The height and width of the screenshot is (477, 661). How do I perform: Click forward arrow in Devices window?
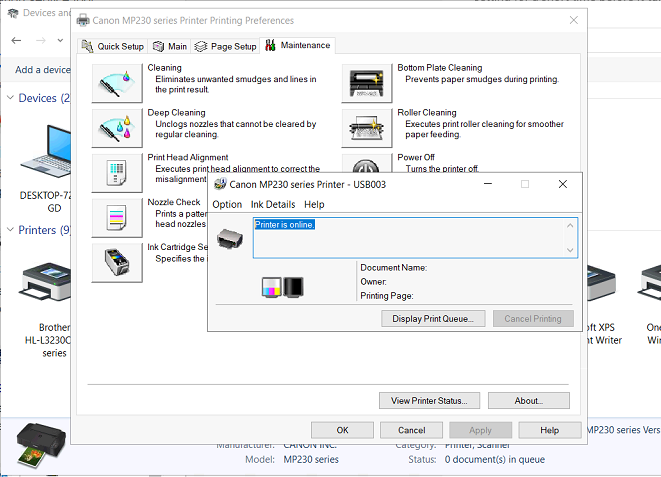[x=41, y=40]
